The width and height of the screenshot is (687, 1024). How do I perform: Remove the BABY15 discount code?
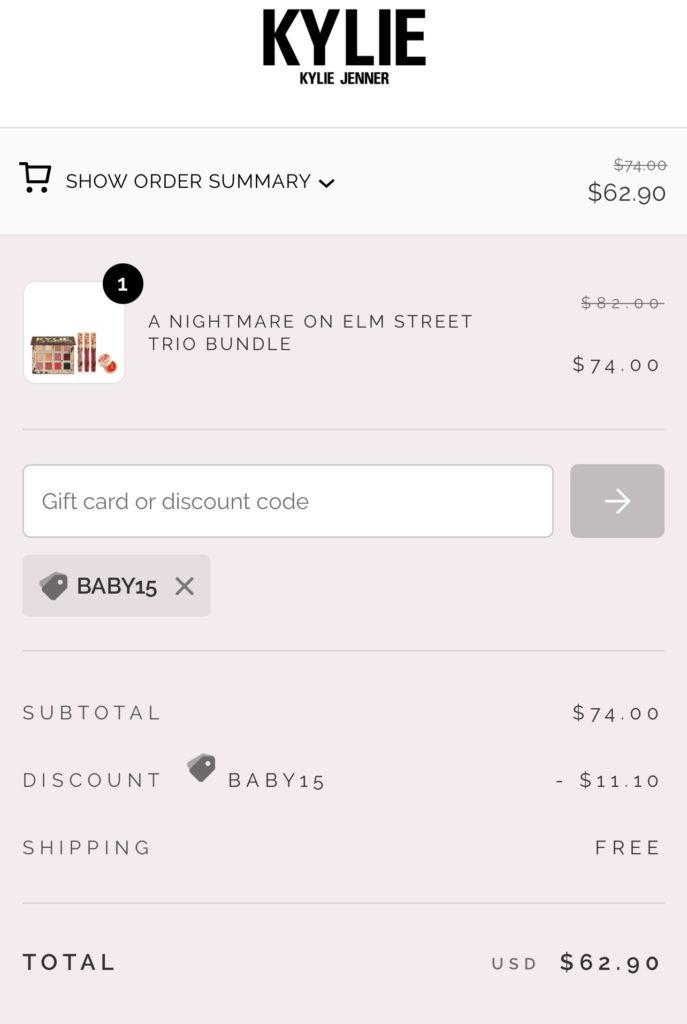(x=184, y=586)
